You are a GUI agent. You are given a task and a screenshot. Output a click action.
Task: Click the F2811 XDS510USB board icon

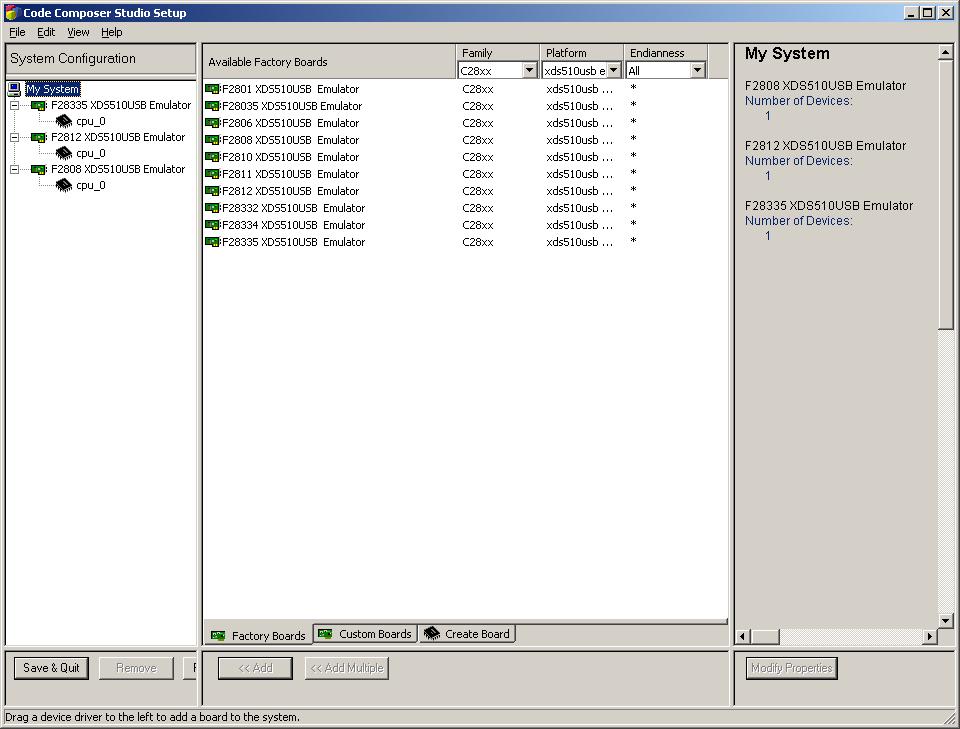212,174
